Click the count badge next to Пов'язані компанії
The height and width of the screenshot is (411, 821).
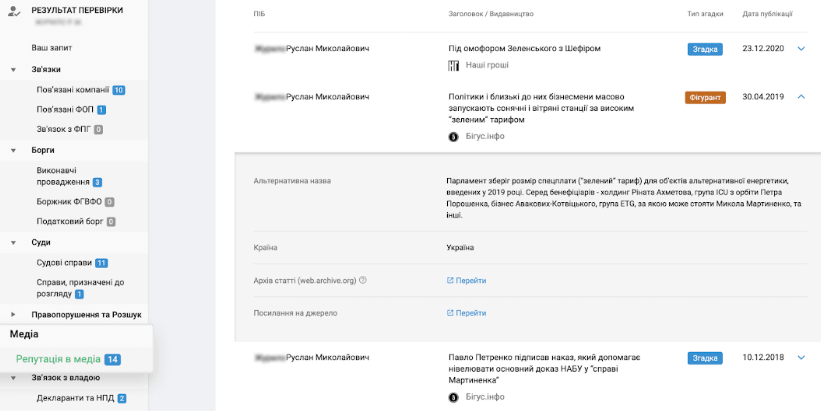coord(119,90)
